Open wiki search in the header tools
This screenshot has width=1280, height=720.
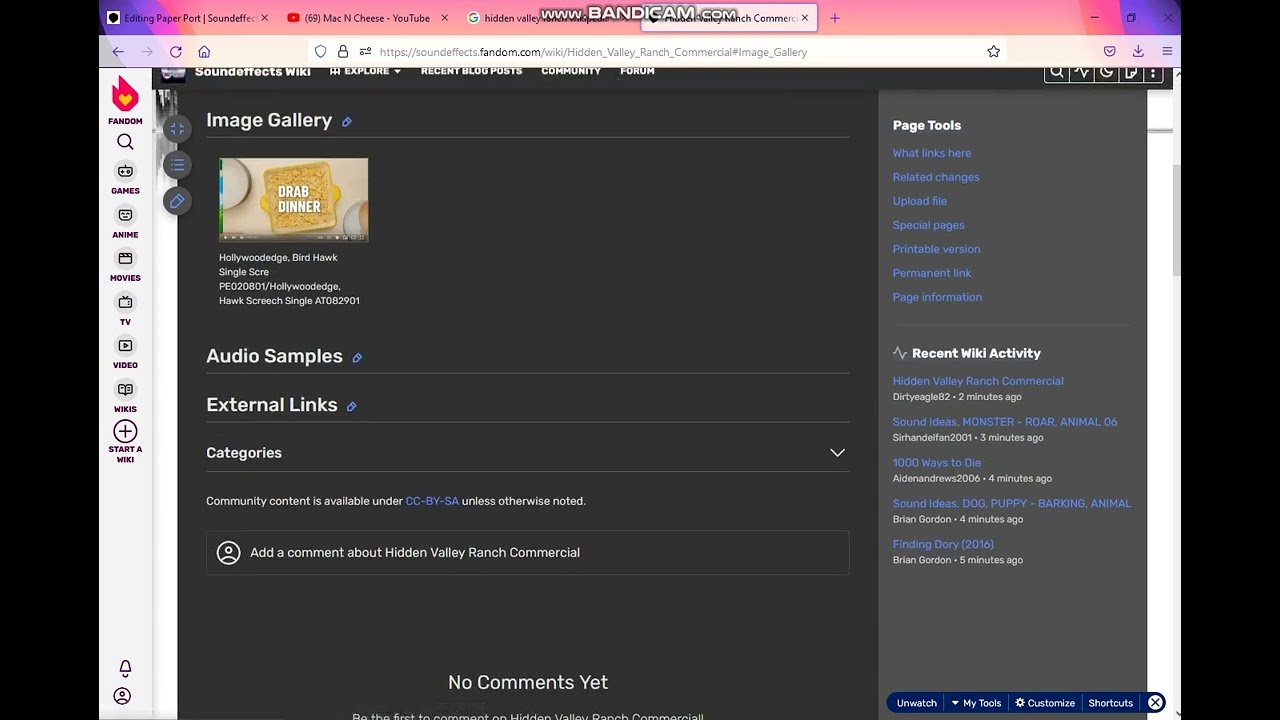click(1057, 72)
